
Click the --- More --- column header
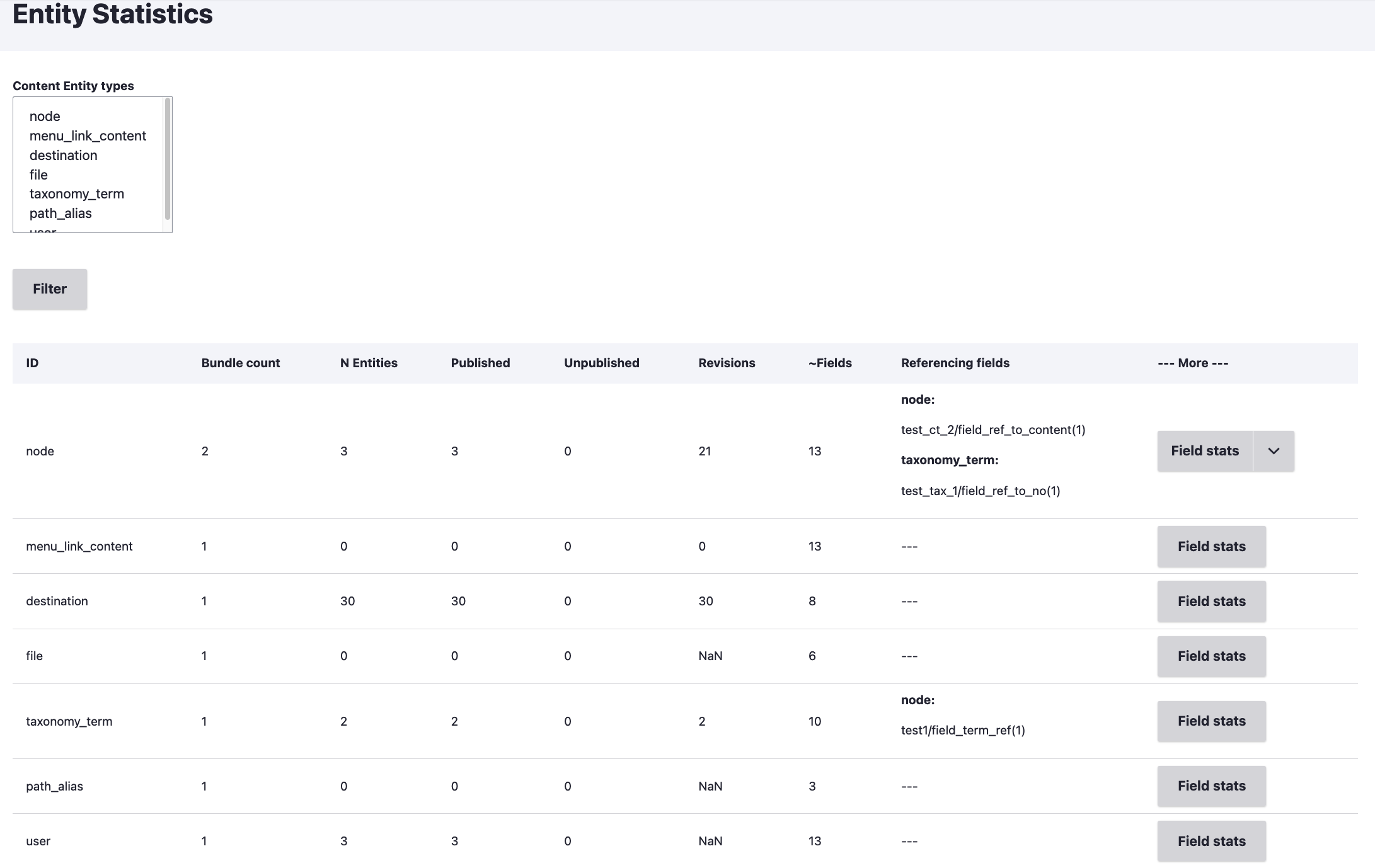pos(1193,363)
